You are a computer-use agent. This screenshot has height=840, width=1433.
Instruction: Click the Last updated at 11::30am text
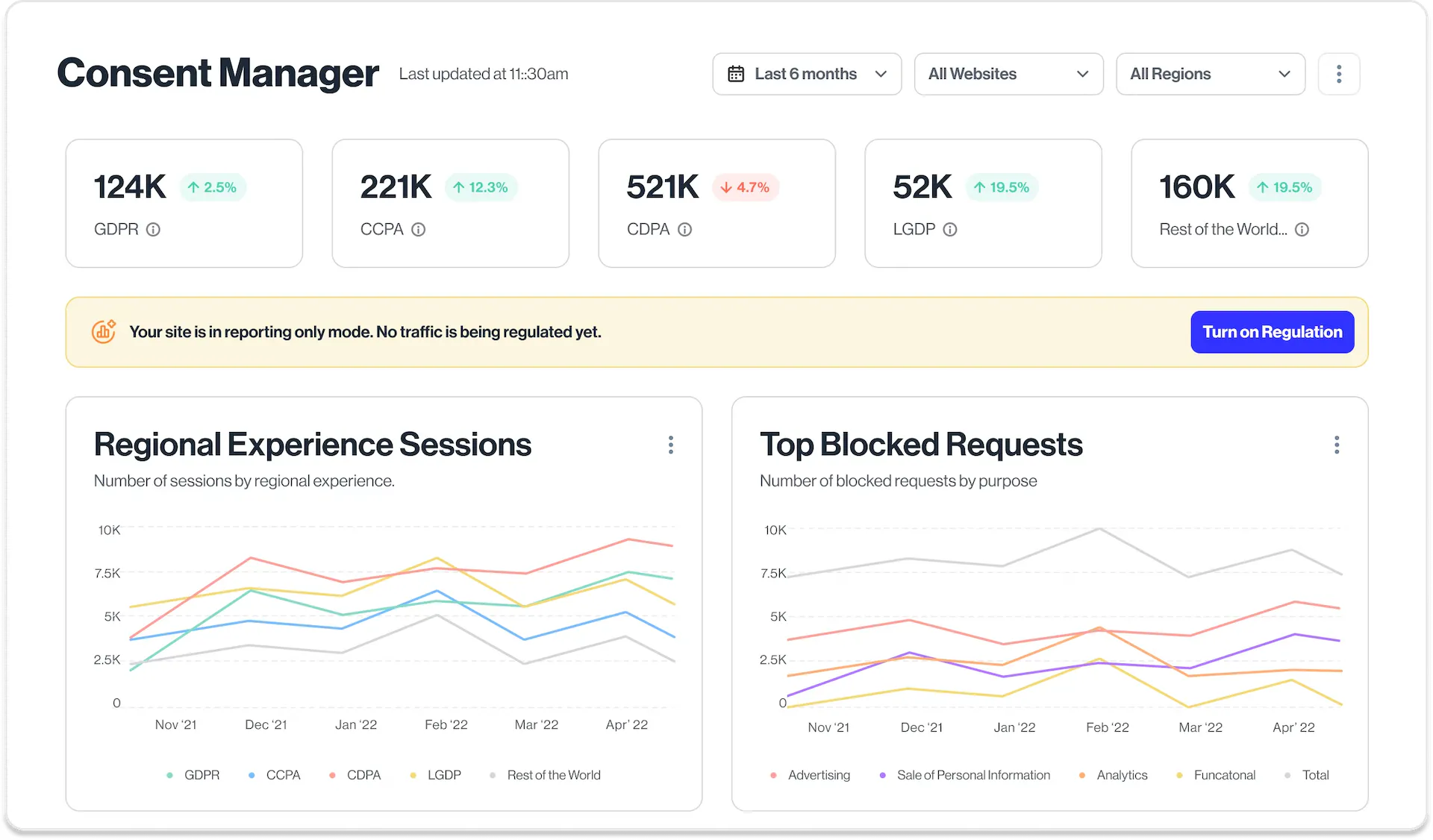point(484,74)
